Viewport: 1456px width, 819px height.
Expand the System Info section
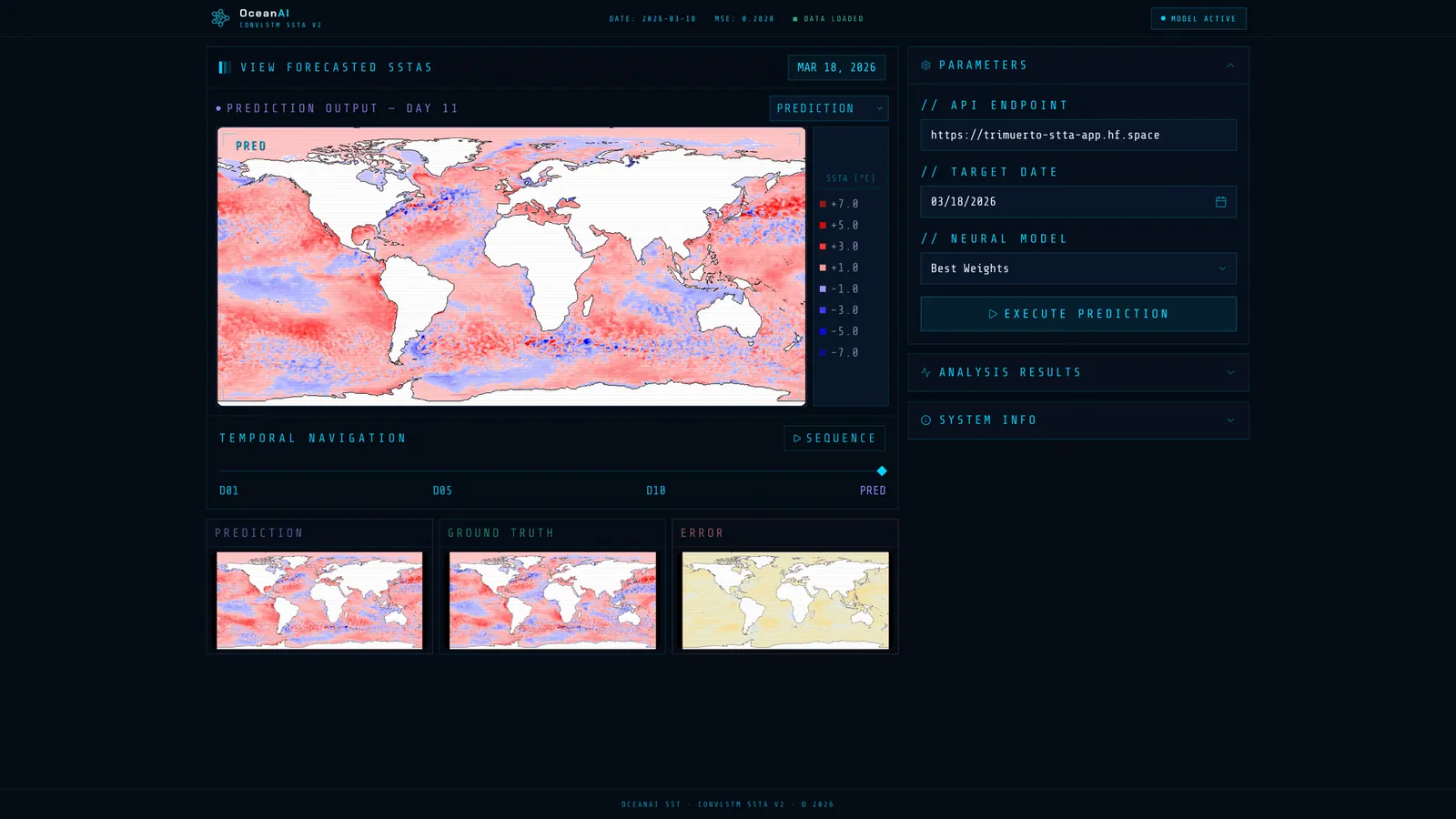point(1078,420)
